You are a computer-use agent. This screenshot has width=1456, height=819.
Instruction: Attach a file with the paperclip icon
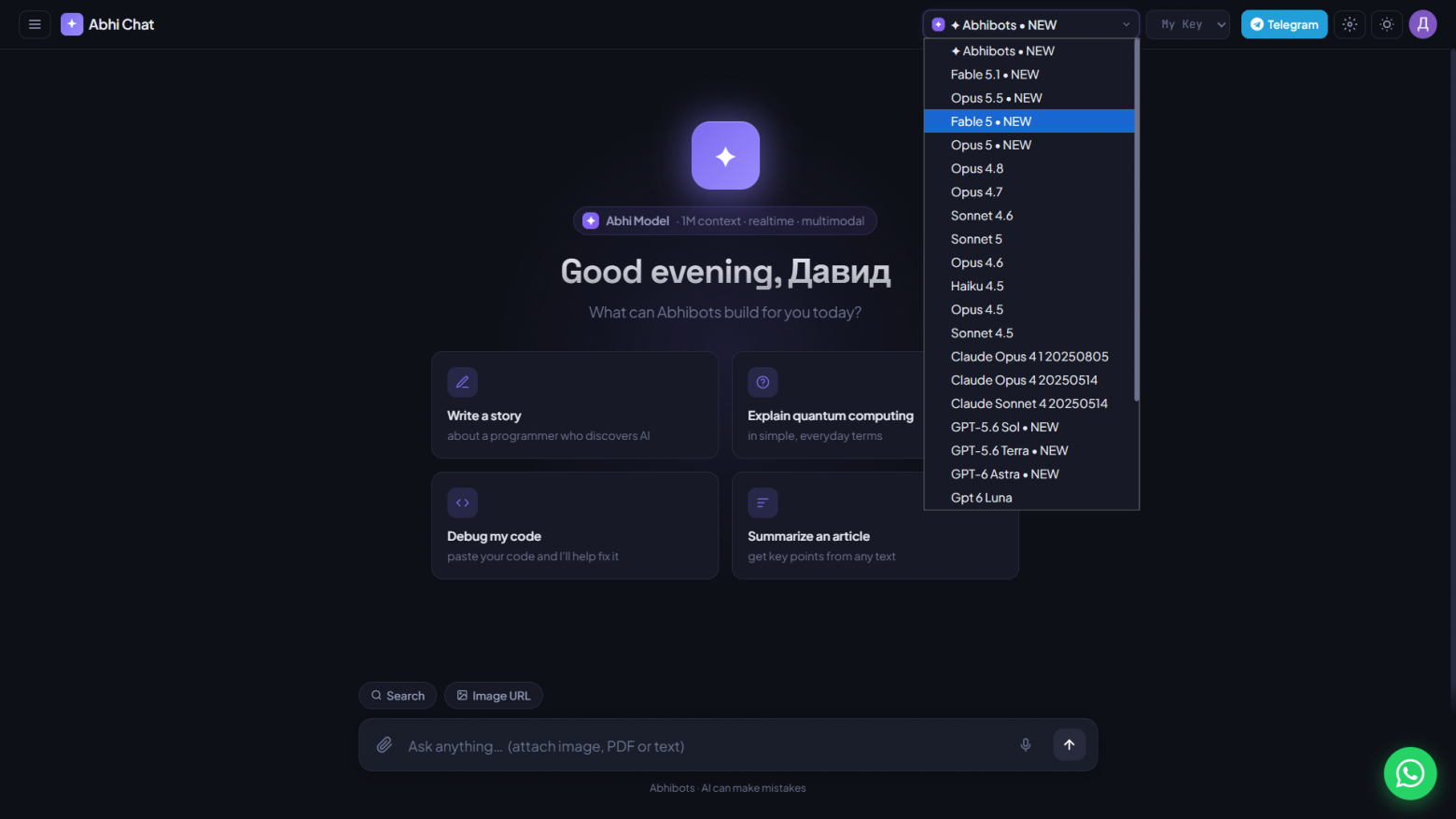coord(384,744)
